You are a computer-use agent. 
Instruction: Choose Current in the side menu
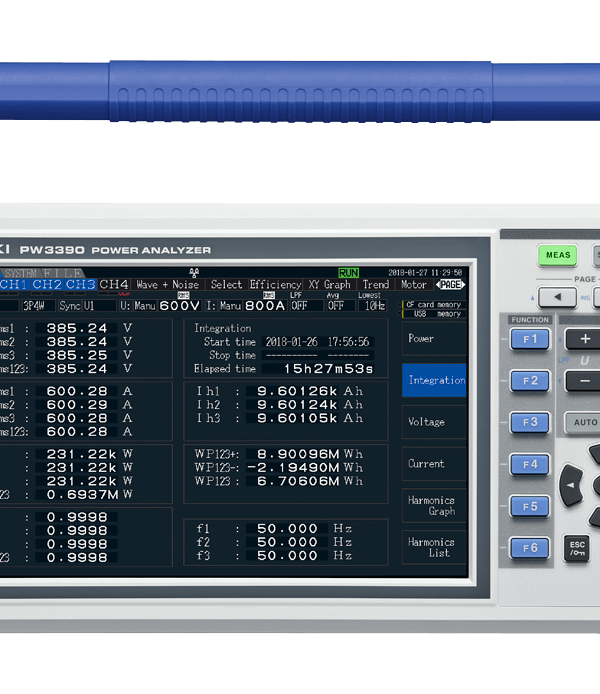point(434,464)
